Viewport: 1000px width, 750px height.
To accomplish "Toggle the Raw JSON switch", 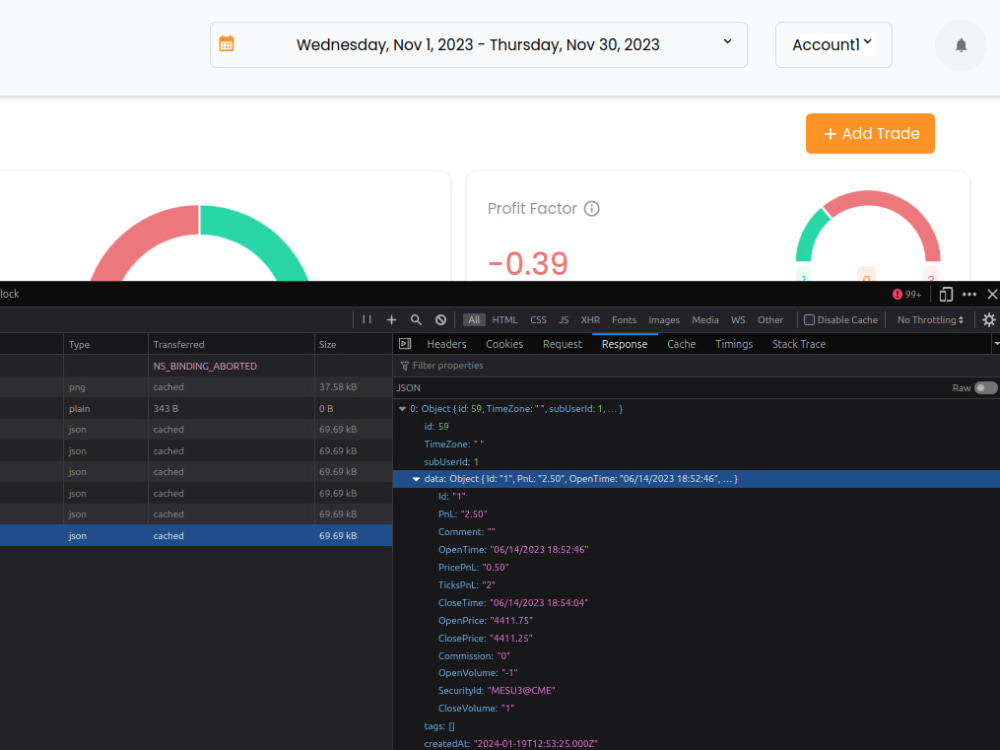I will pos(985,388).
